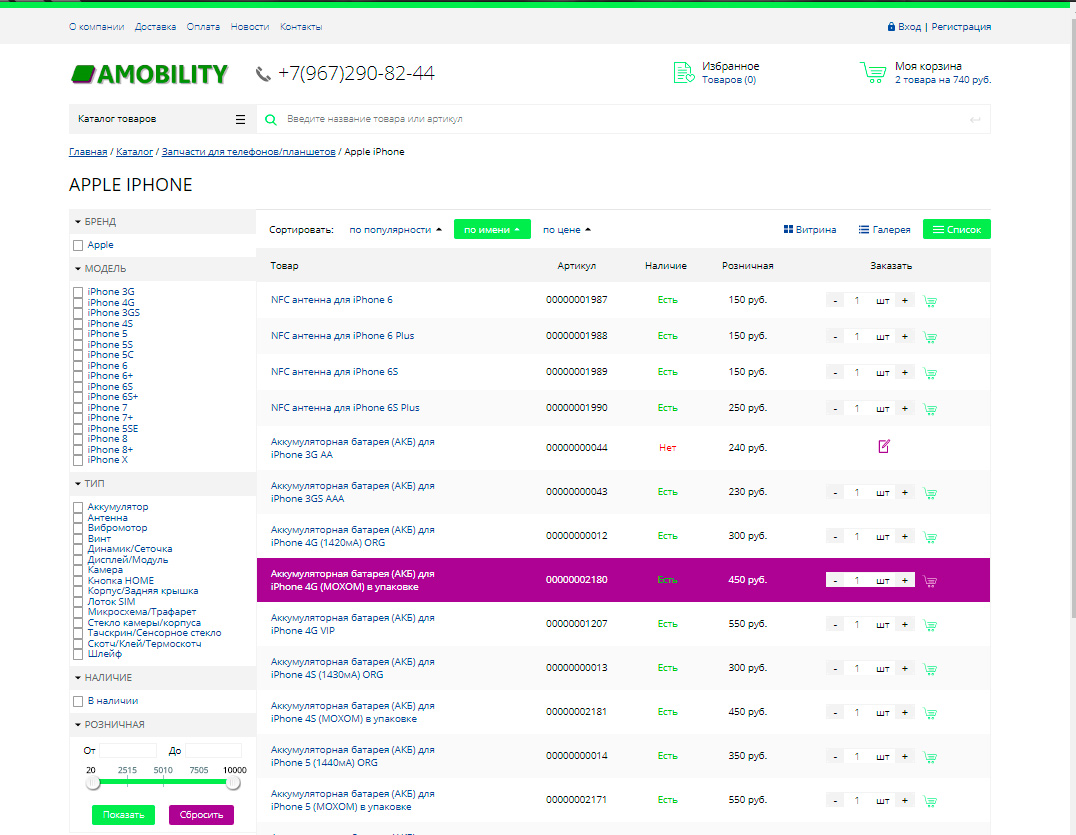The image size is (1076, 835).
Task: Sort by по популярности
Action: click(x=395, y=230)
